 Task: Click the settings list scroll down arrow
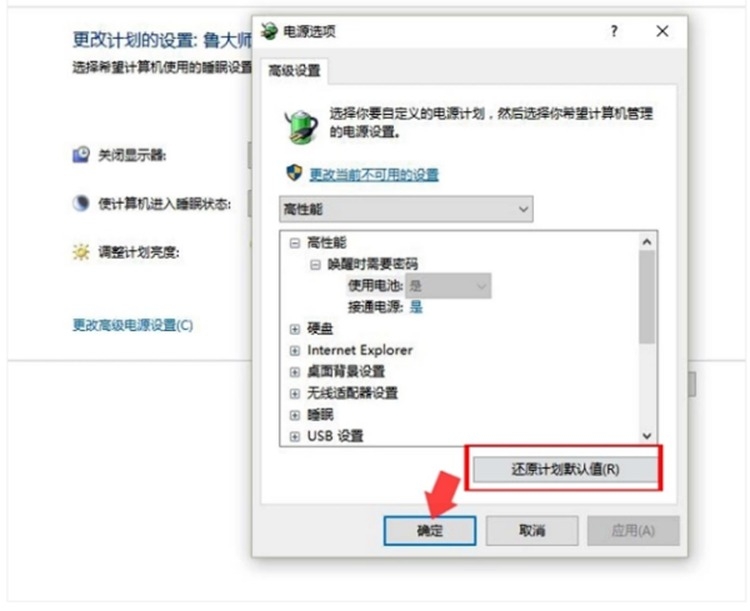[647, 436]
